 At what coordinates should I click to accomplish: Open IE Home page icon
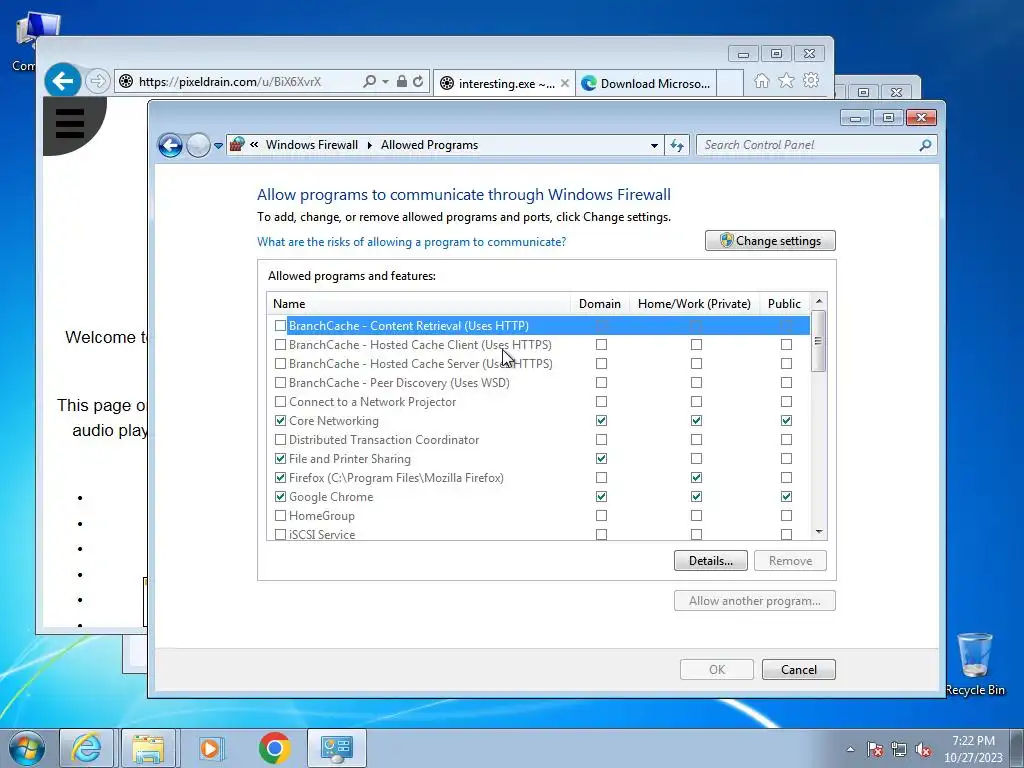761,81
